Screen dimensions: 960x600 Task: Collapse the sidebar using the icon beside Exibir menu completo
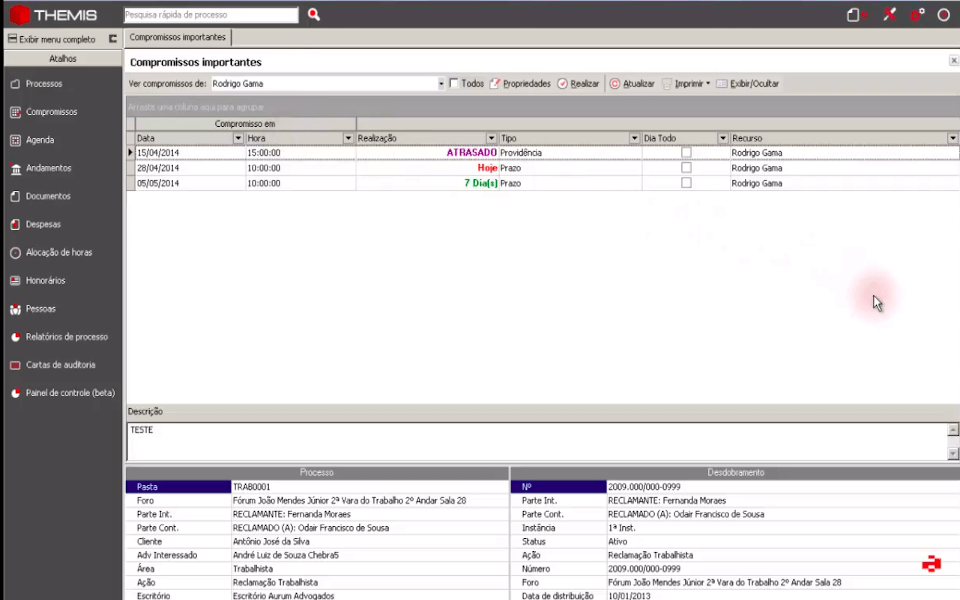pyautogui.click(x=113, y=39)
